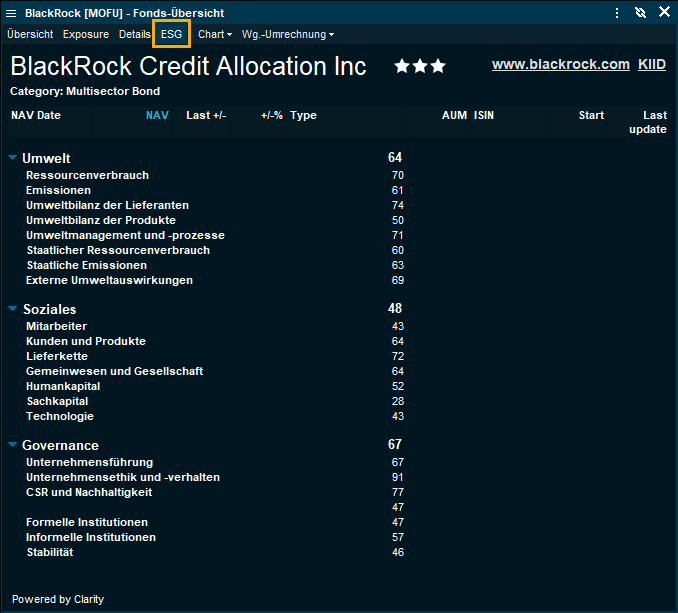
Task: Open the www.blackrock.com link
Action: point(560,64)
